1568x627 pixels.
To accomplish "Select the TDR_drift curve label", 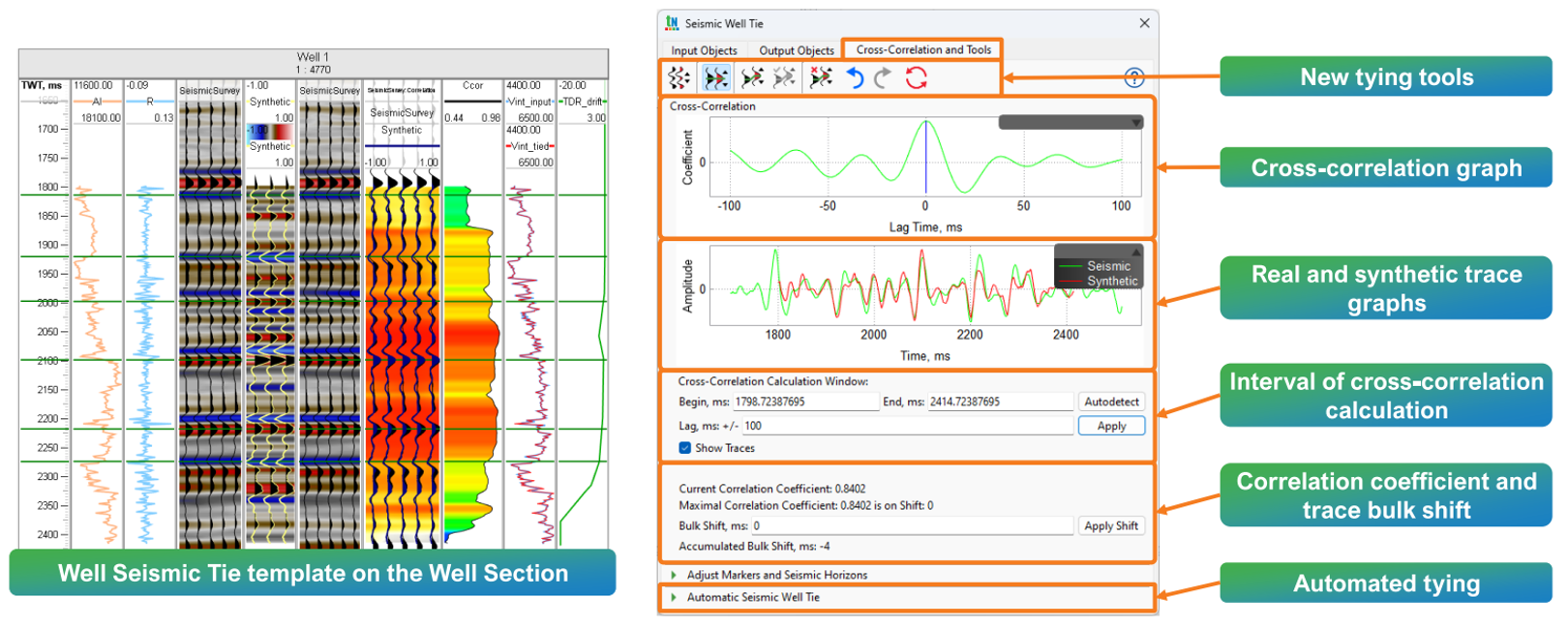I will [x=583, y=102].
